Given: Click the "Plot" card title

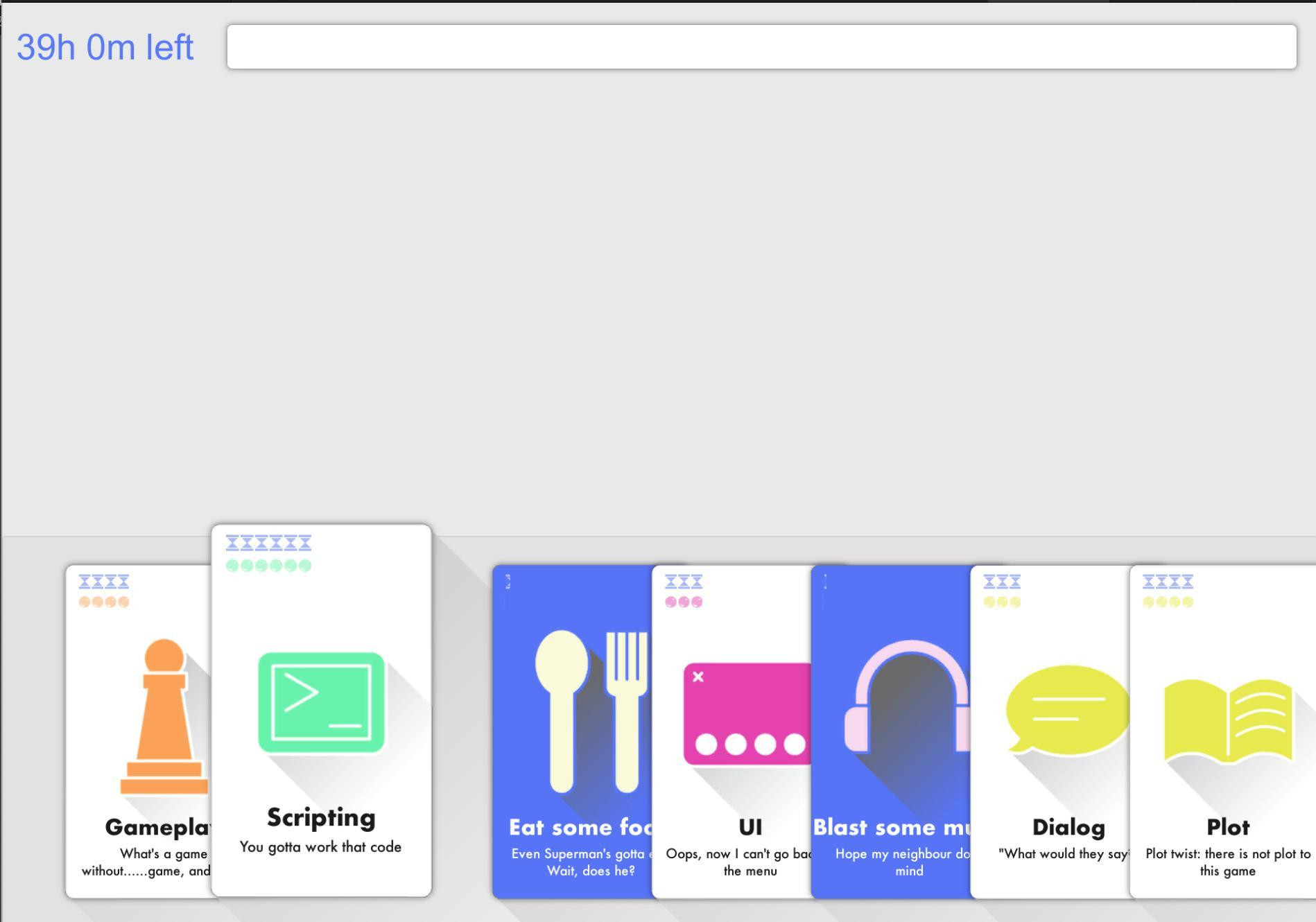Looking at the screenshot, I should 1228,827.
